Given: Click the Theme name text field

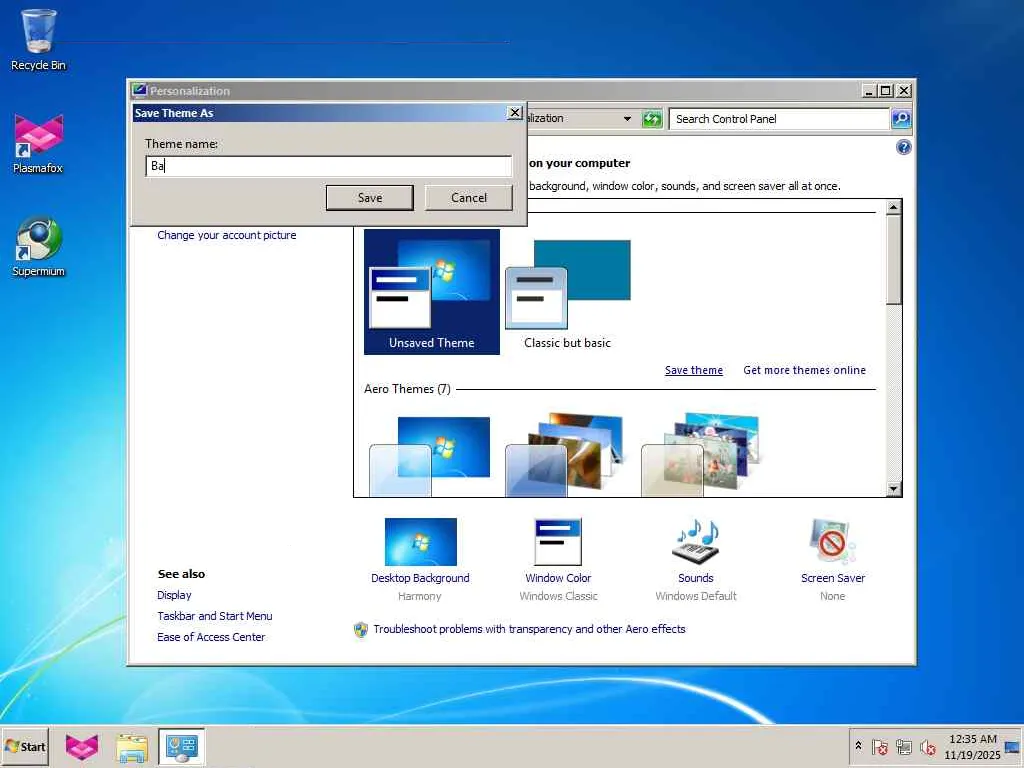Looking at the screenshot, I should [328, 166].
